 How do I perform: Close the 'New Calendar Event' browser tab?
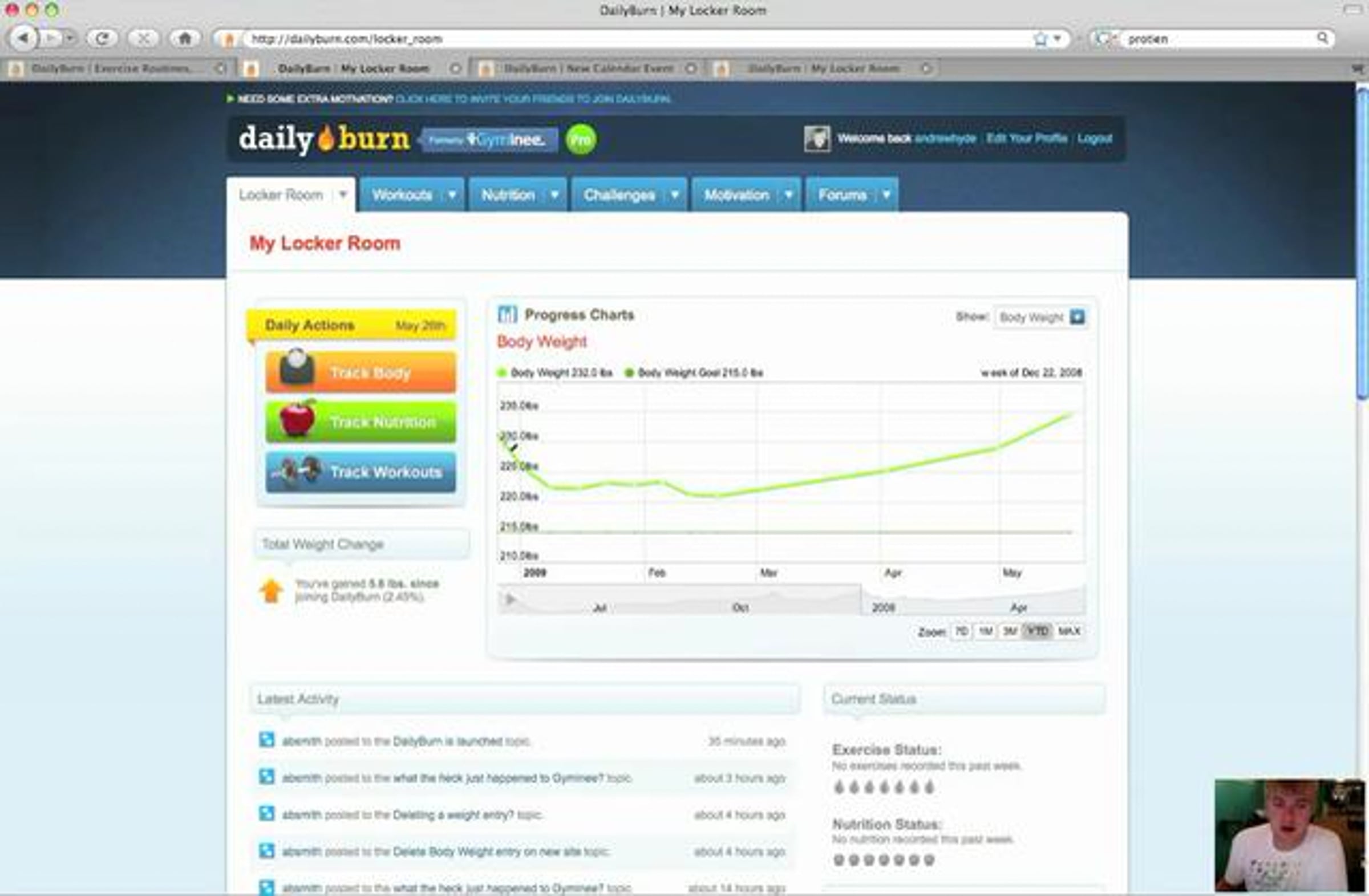tap(691, 68)
